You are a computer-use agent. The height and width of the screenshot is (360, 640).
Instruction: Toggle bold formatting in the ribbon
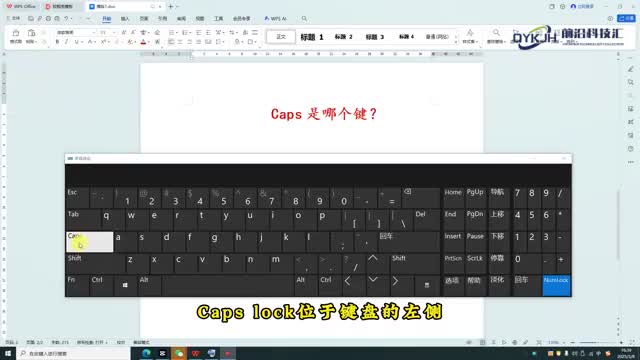(x=57, y=42)
